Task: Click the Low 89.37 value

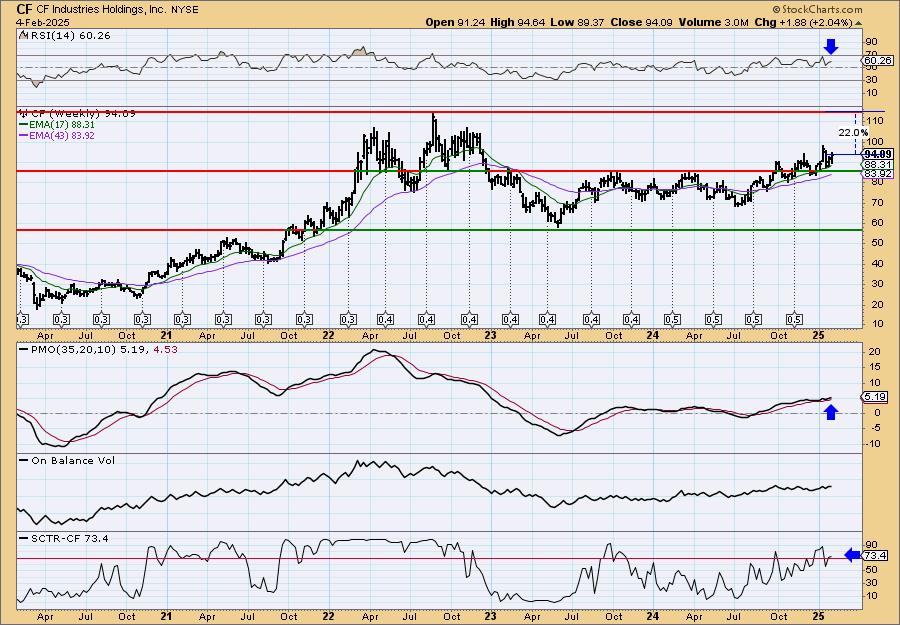Action: [x=577, y=22]
